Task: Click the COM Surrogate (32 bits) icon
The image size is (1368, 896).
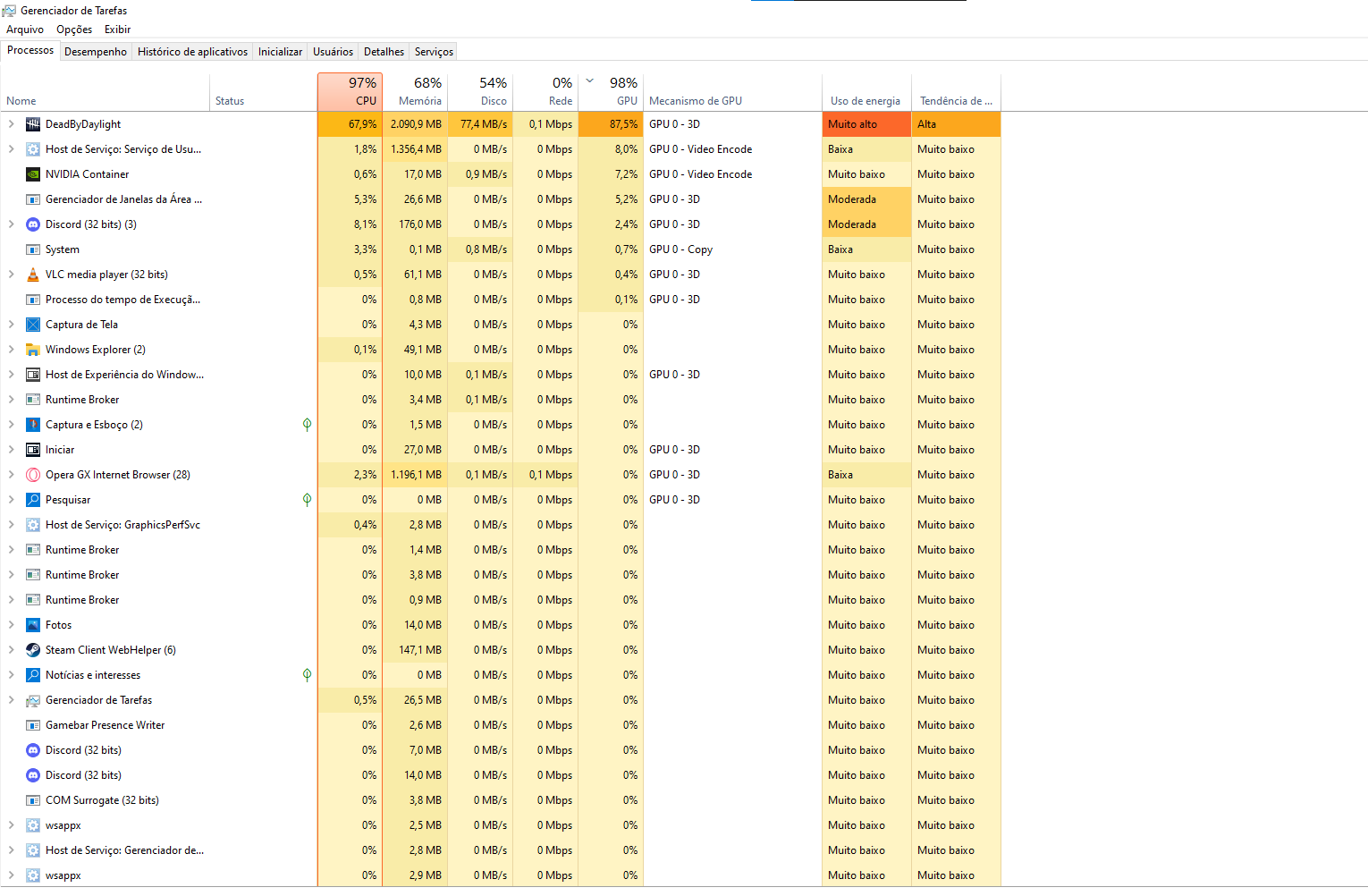Action: 33,800
